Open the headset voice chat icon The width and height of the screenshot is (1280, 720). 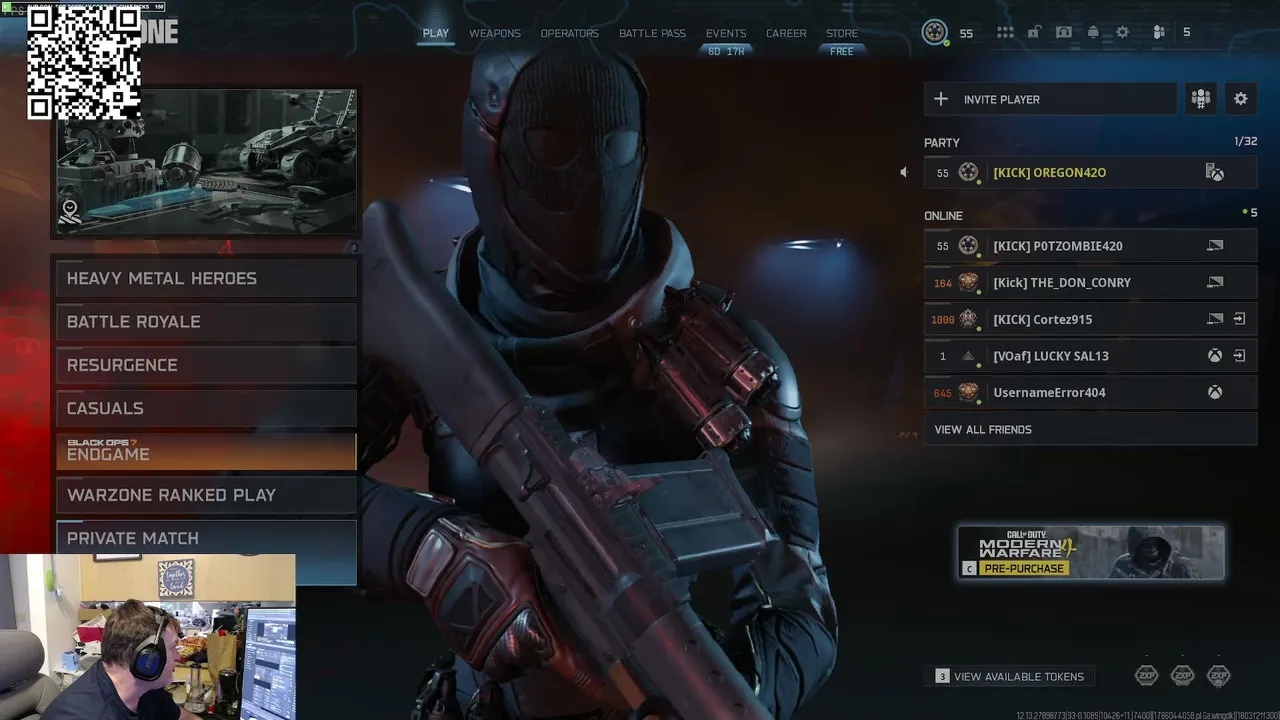1064,32
